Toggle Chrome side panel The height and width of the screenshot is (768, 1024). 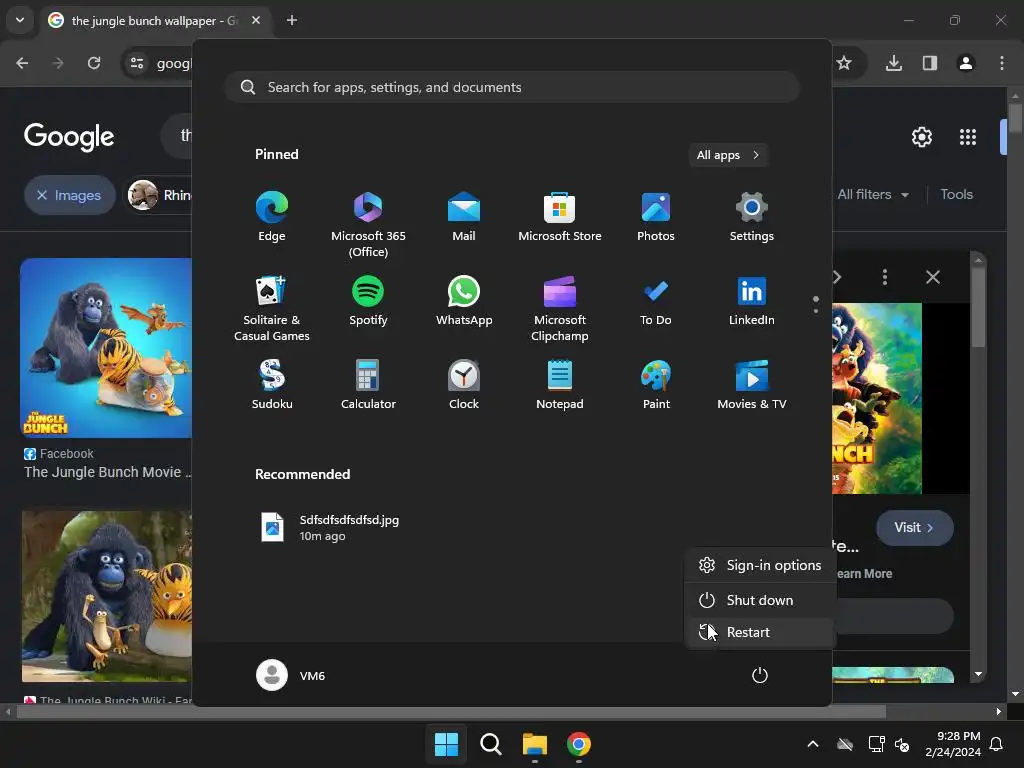coord(929,63)
